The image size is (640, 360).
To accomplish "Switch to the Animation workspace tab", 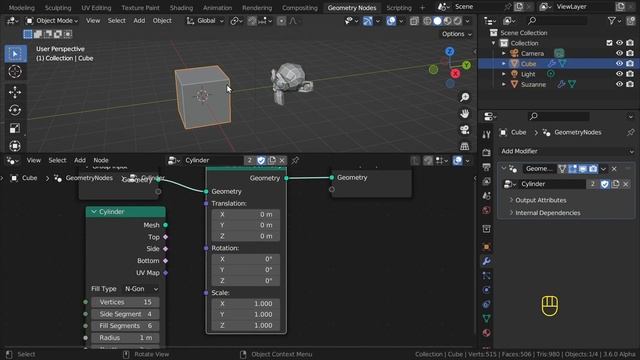I will [x=217, y=7].
